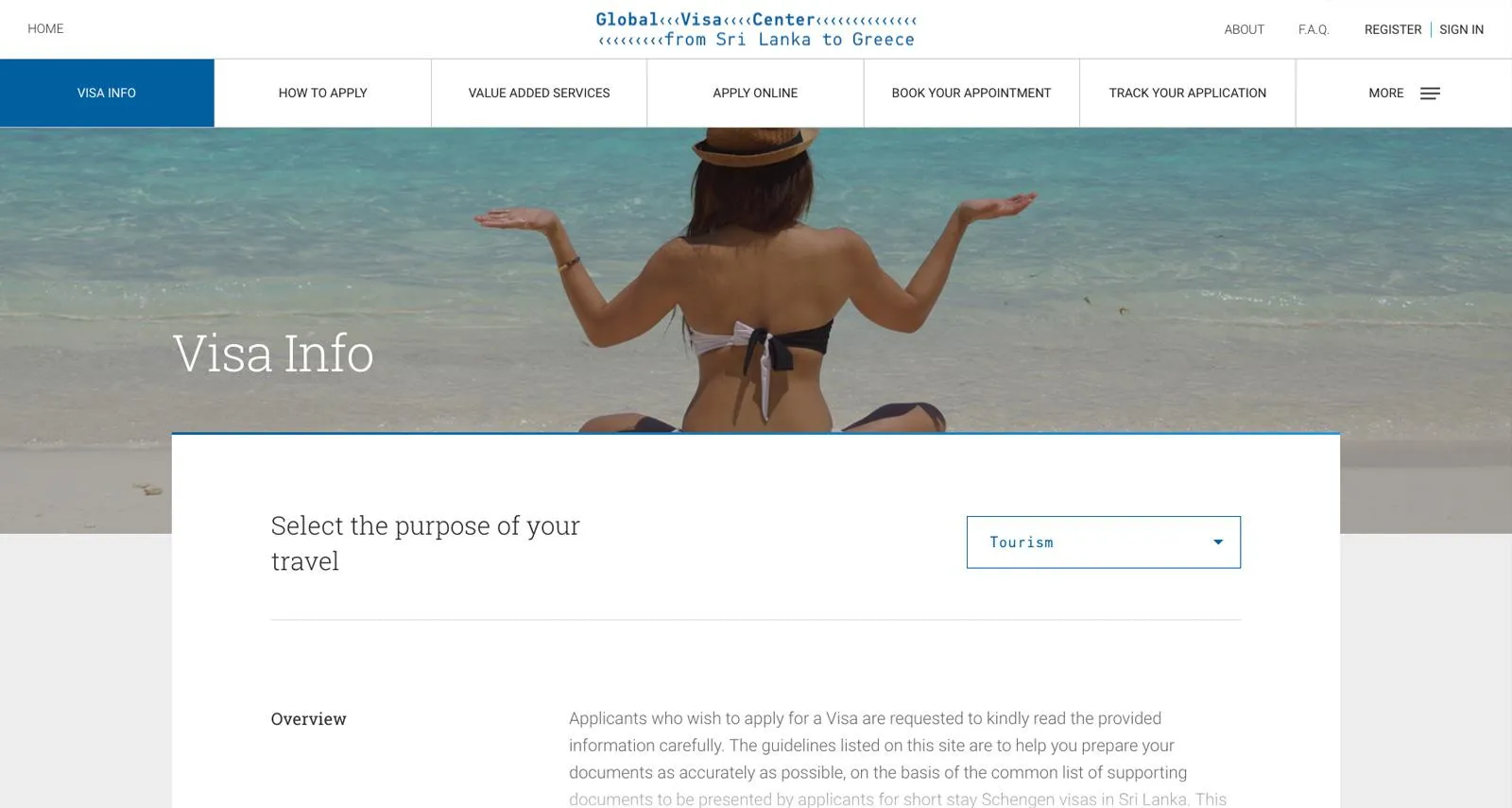Go to VALUE ADDED SERVICES

[x=540, y=94]
